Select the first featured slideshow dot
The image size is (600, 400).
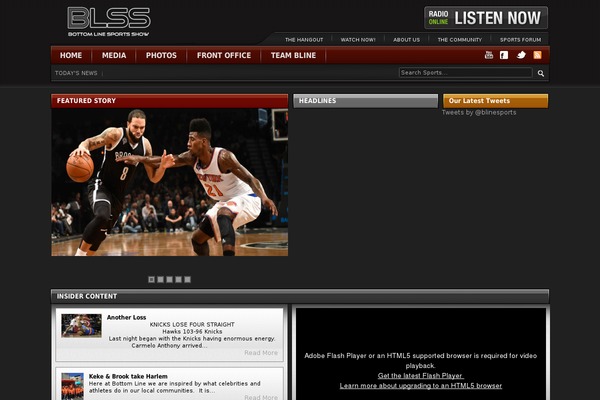(x=152, y=279)
